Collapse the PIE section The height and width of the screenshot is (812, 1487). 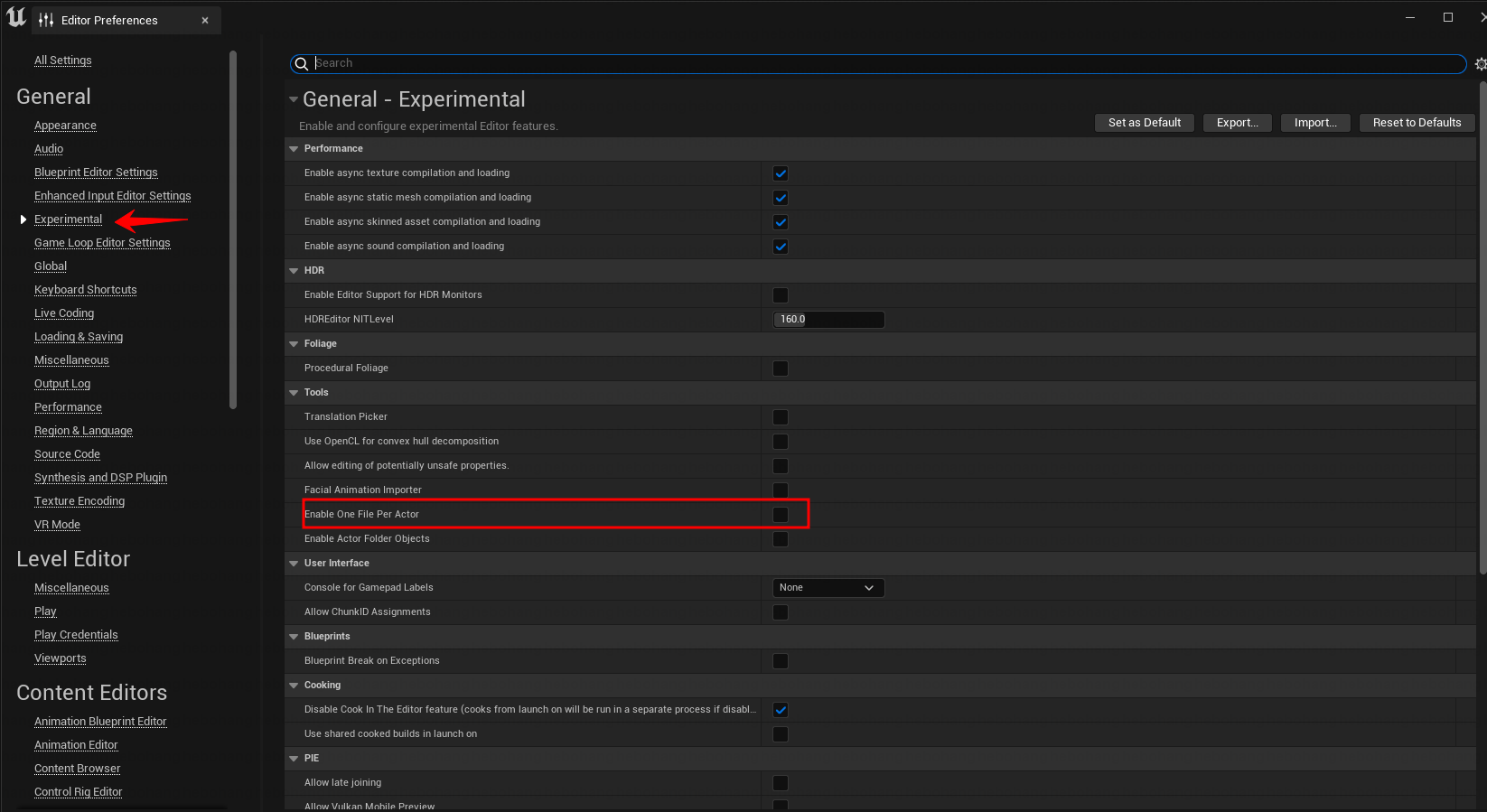pos(294,759)
